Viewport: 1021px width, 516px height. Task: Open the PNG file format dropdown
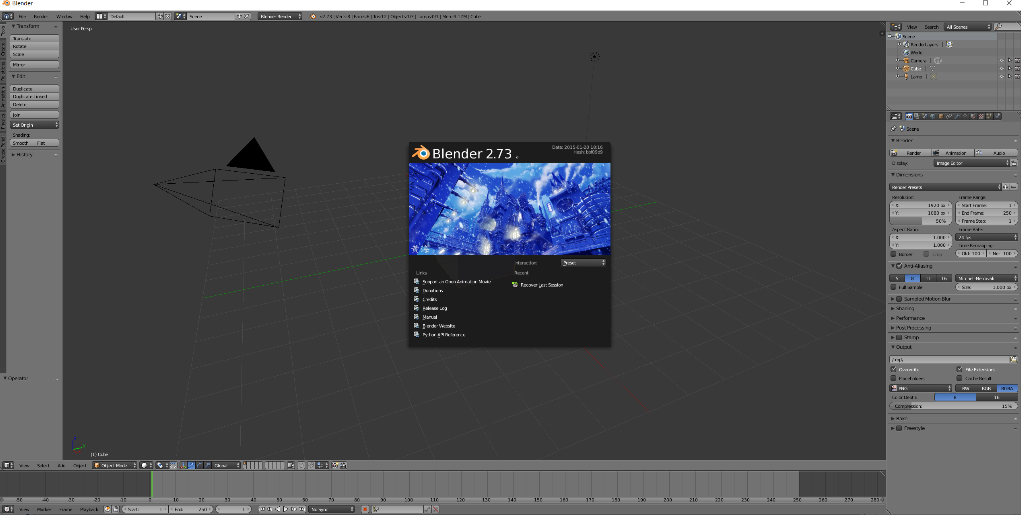(x=921, y=388)
